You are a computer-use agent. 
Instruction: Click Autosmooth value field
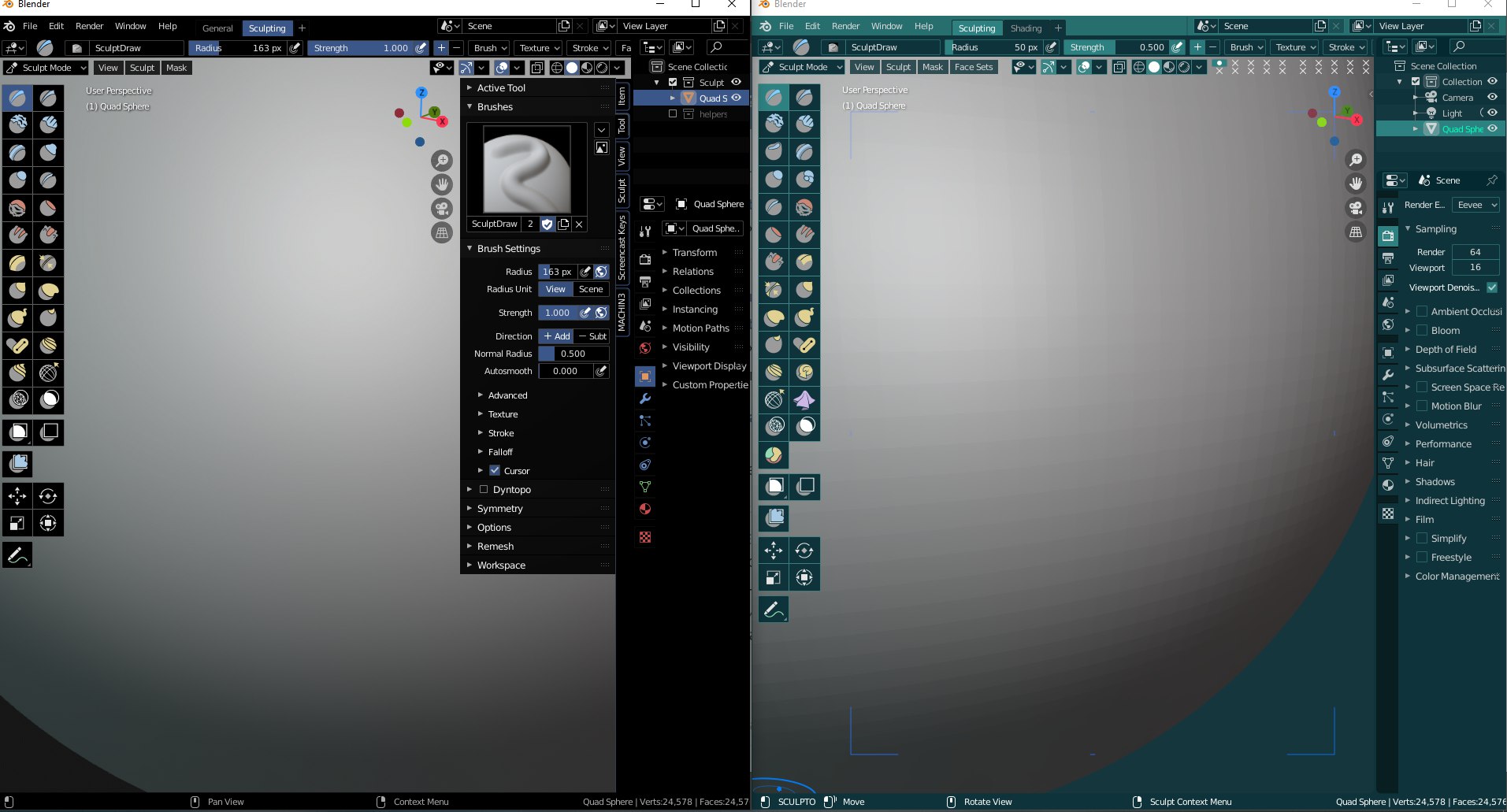[x=566, y=371]
